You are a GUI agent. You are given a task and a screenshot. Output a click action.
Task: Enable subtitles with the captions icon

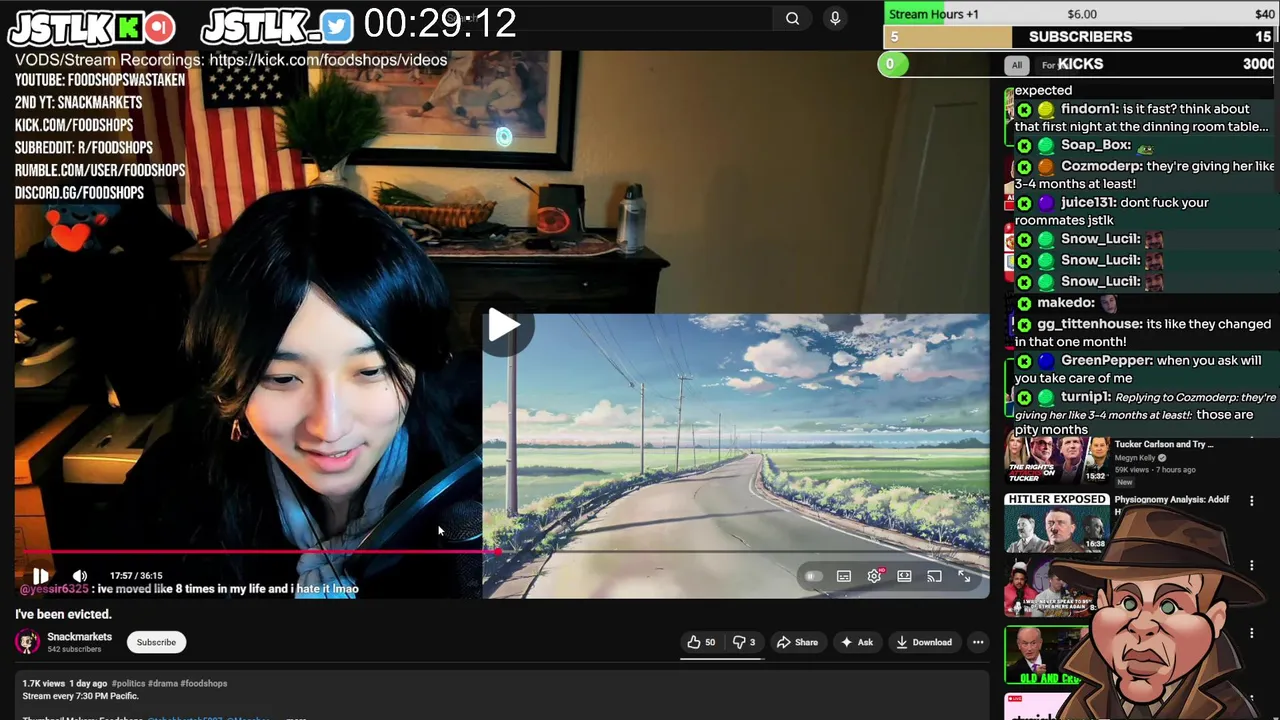[844, 576]
